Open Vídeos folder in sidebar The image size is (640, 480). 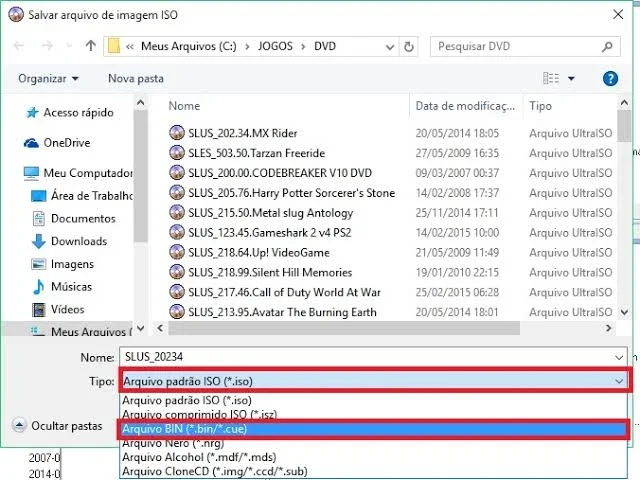(58, 309)
